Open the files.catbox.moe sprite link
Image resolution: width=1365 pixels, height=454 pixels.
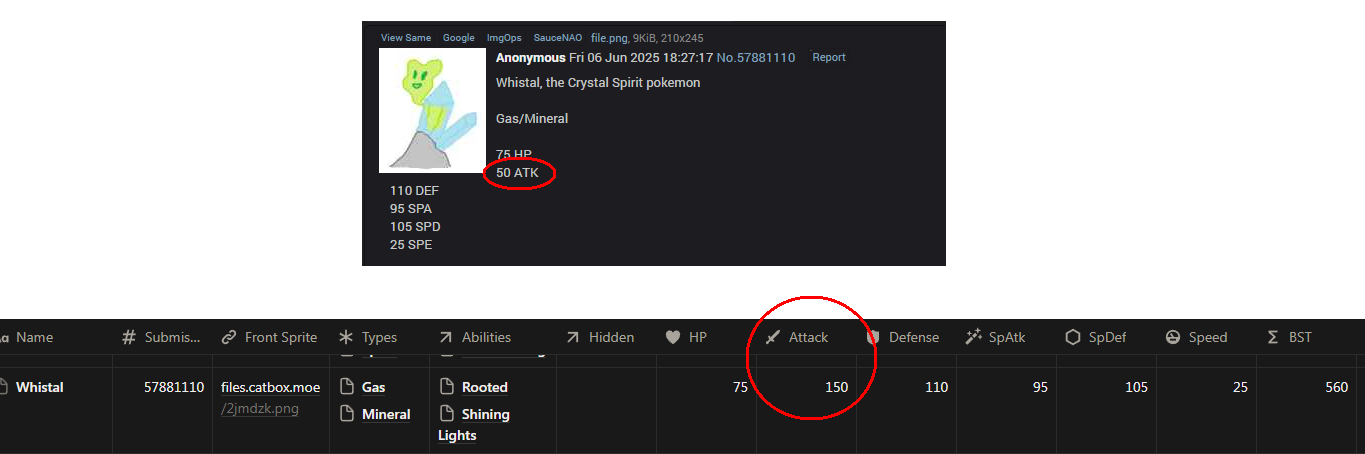point(270,397)
